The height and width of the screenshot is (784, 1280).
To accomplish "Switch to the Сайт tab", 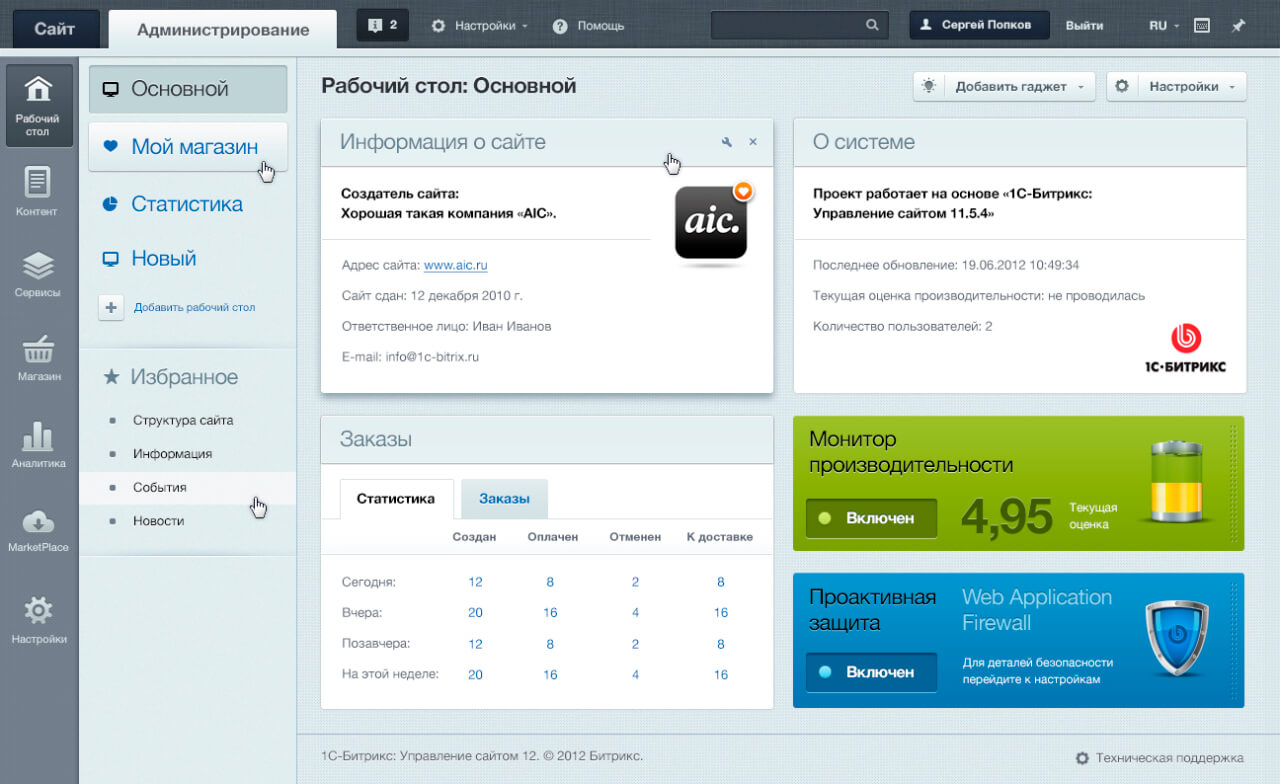I will pos(54,28).
